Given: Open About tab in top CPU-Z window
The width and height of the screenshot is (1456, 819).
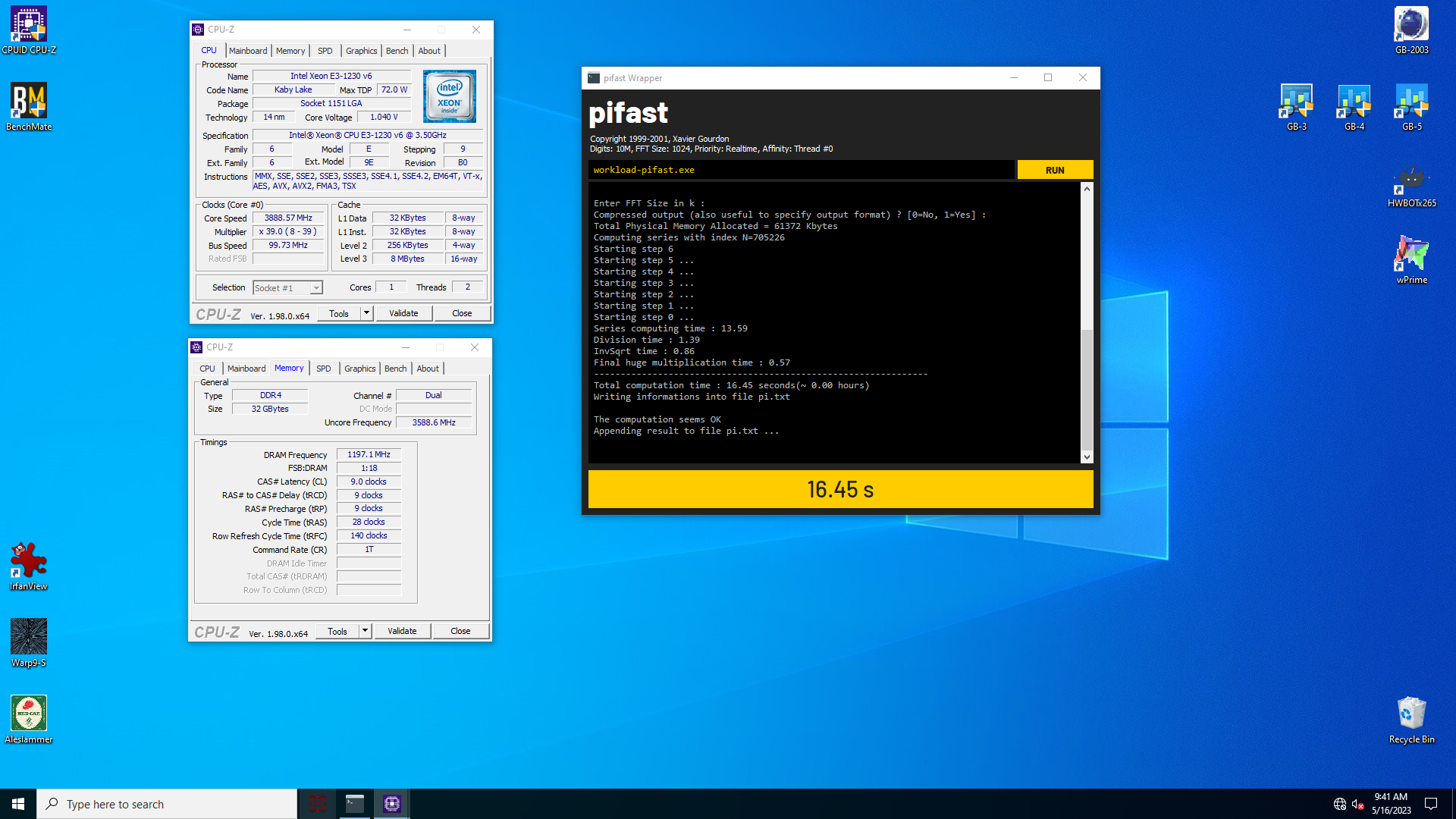Looking at the screenshot, I should (429, 51).
